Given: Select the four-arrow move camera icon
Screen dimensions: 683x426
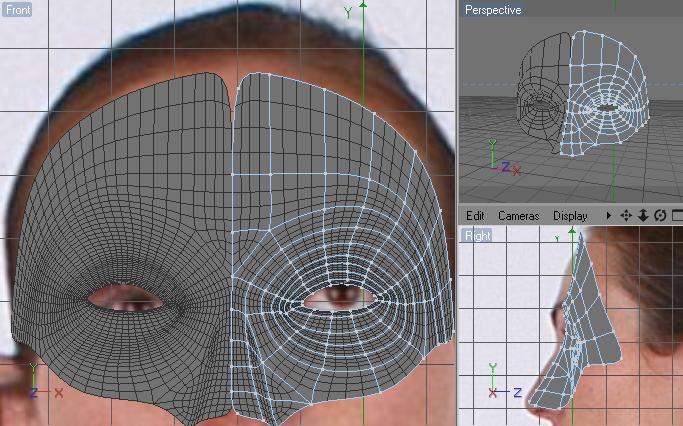Looking at the screenshot, I should 626,216.
